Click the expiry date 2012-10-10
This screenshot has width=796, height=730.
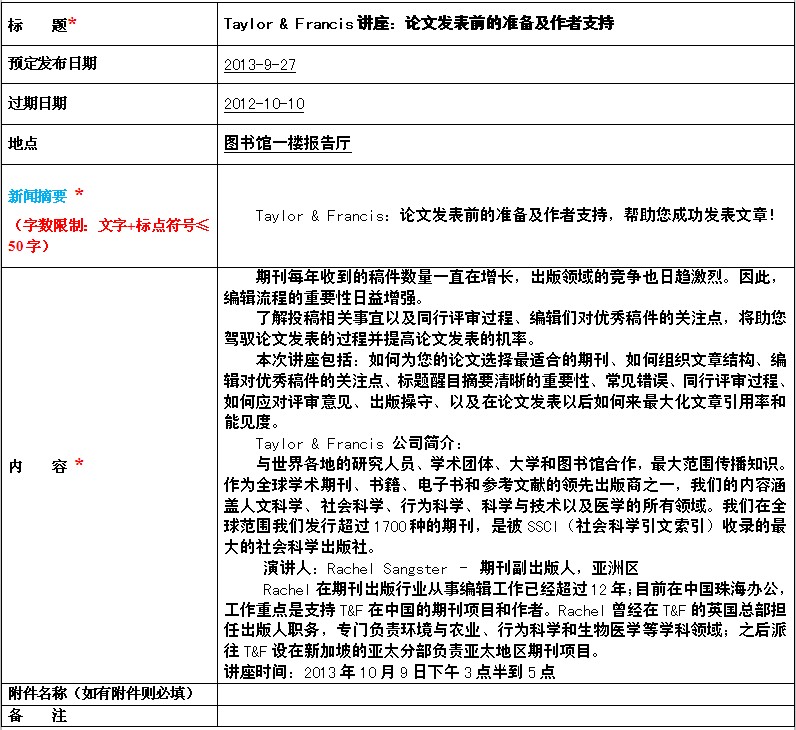point(264,104)
